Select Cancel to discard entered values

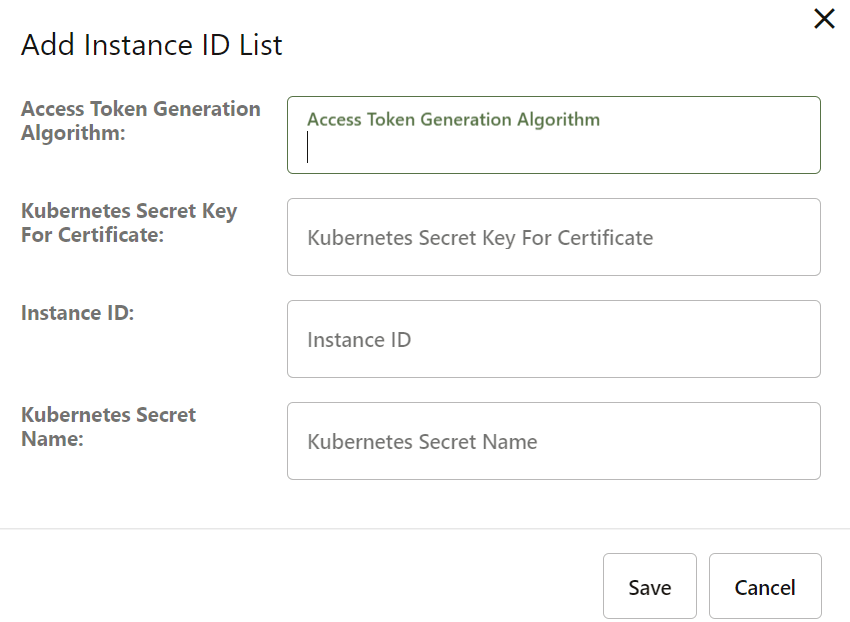click(x=765, y=586)
